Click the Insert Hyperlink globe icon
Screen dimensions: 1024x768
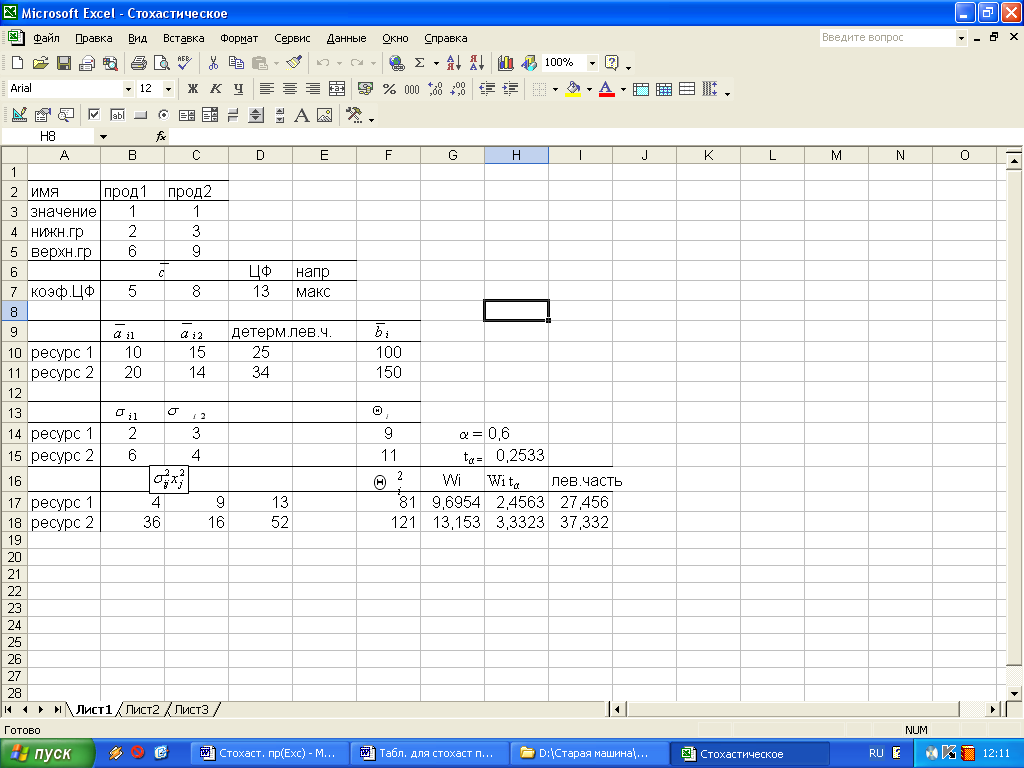396,63
